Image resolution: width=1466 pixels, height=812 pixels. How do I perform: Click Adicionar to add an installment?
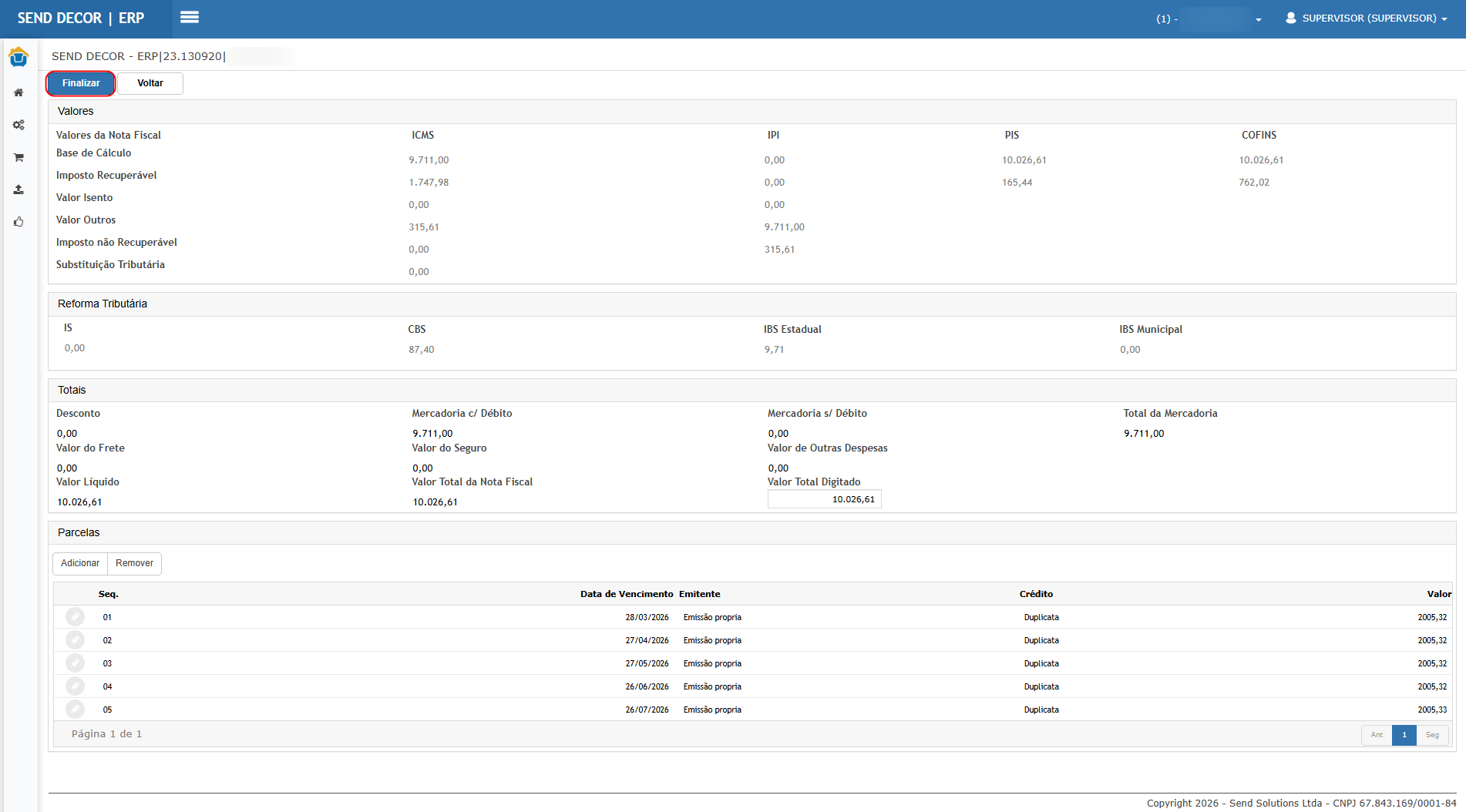(80, 563)
